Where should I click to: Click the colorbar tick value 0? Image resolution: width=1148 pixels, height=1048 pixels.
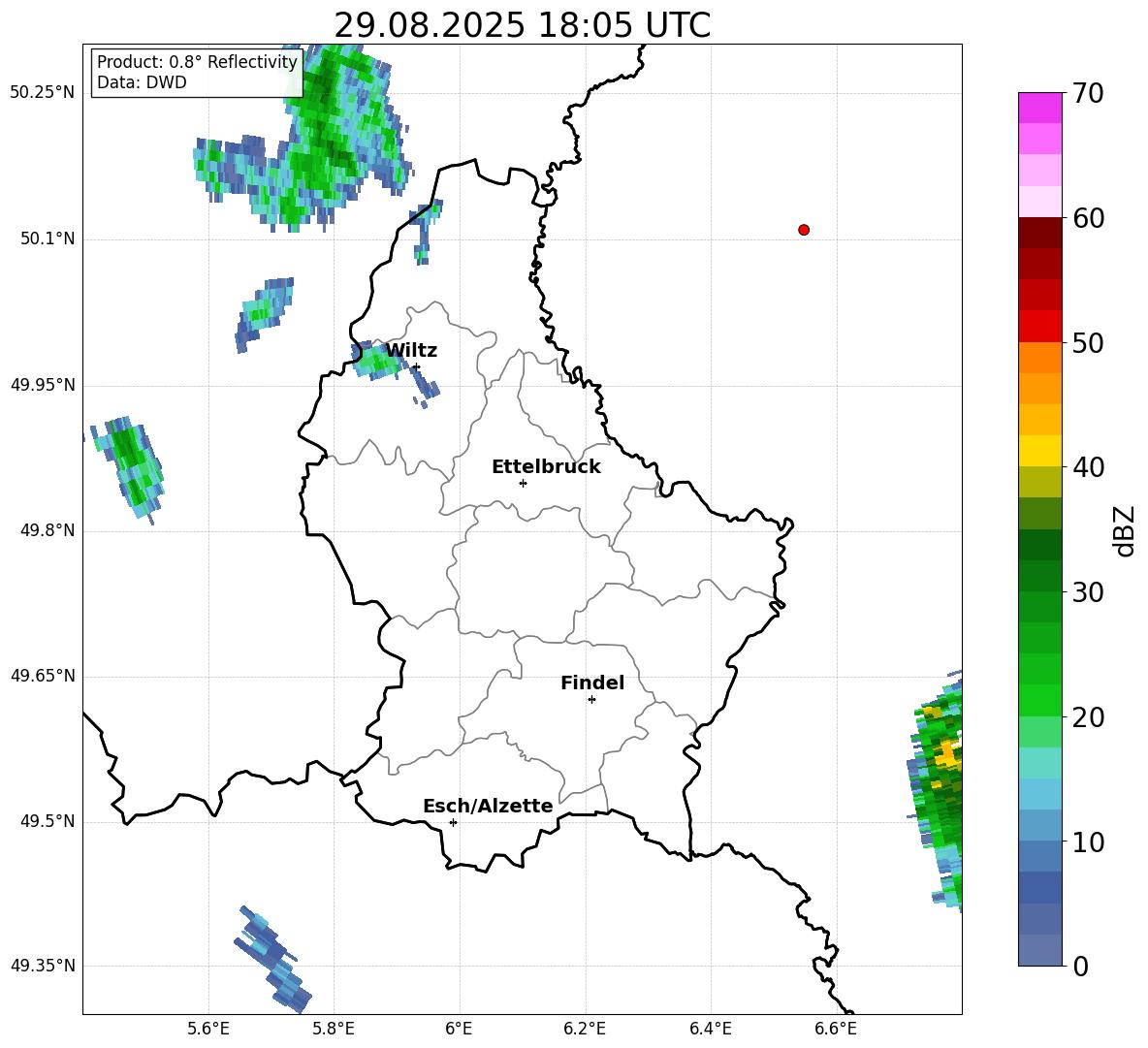(1080, 966)
